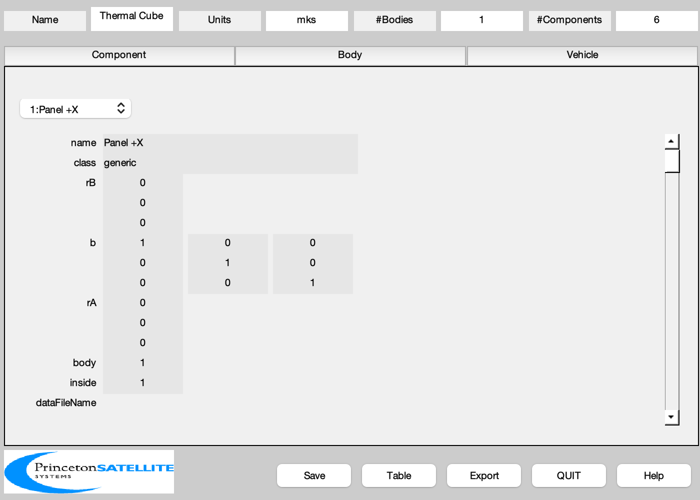Image resolution: width=700 pixels, height=500 pixels.
Task: Click the vertical scrollbar thumb
Action: point(671,161)
